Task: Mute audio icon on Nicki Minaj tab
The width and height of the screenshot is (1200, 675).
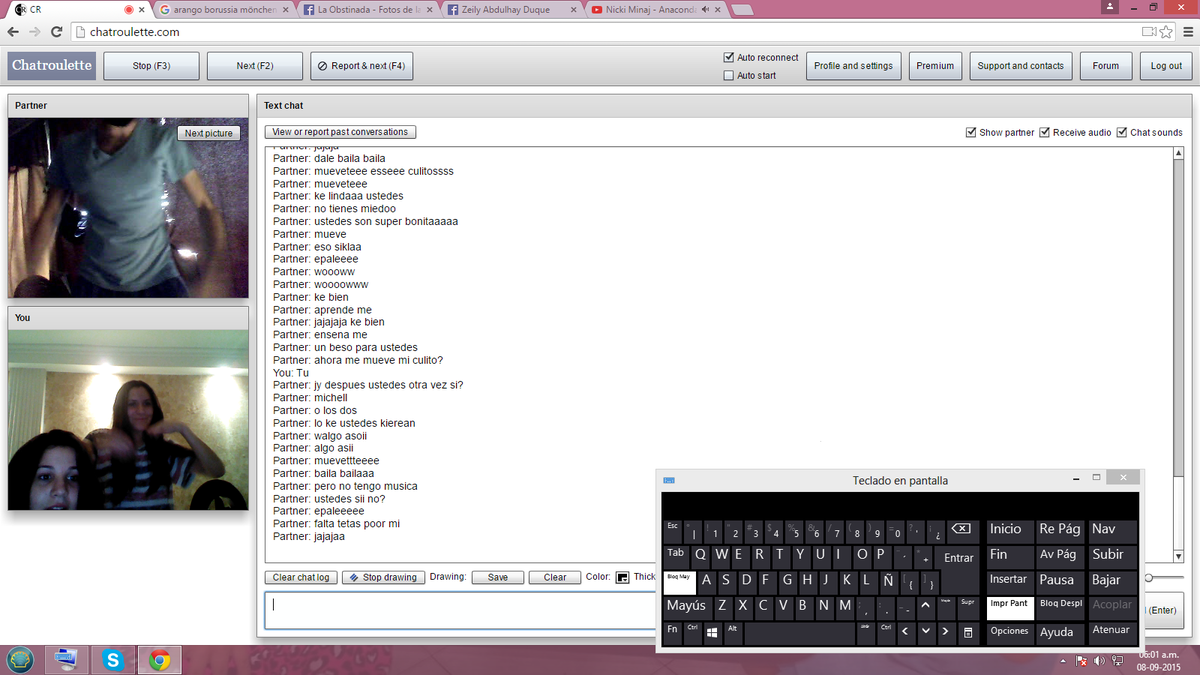Action: tap(706, 9)
